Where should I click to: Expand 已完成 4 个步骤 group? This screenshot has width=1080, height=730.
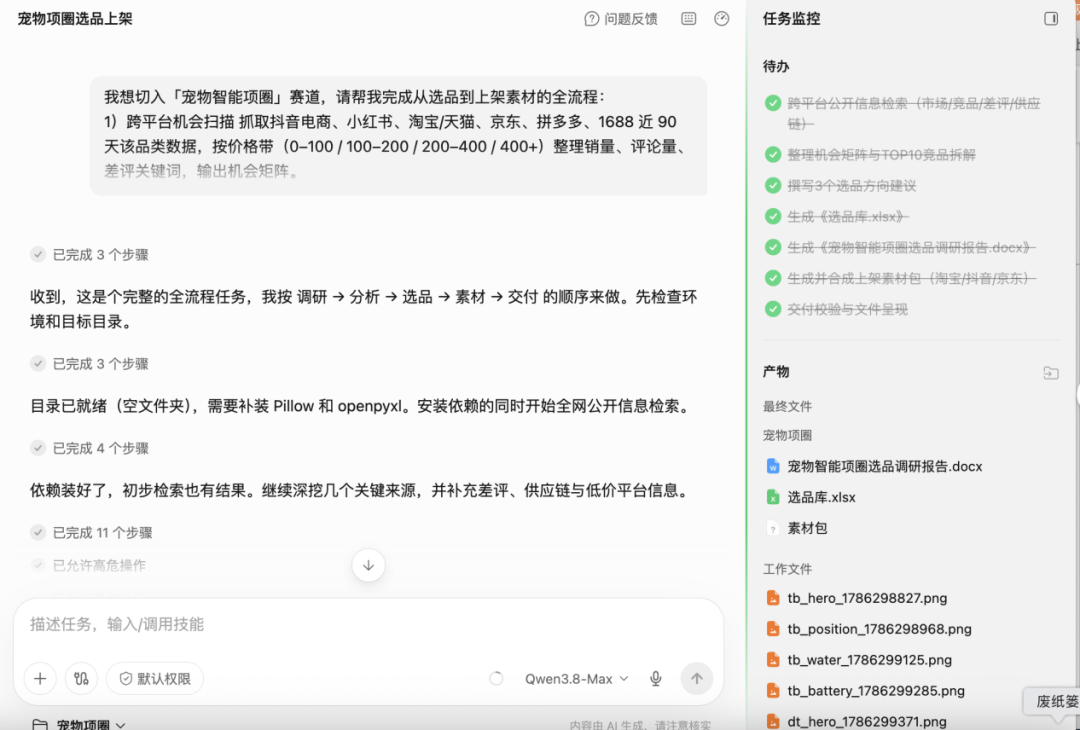[90, 448]
